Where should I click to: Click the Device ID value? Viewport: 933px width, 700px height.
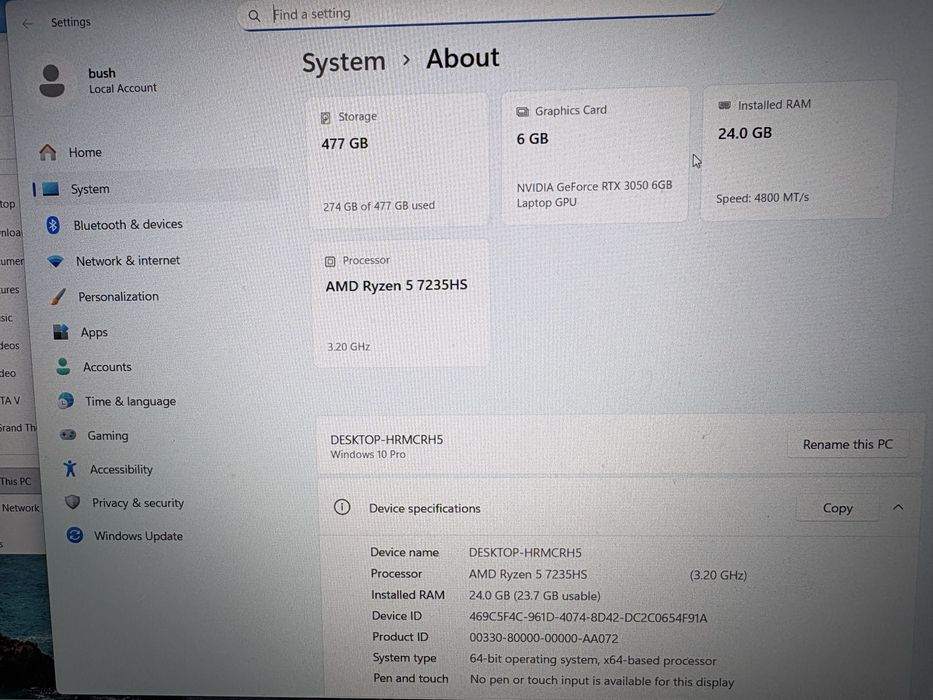pos(588,618)
